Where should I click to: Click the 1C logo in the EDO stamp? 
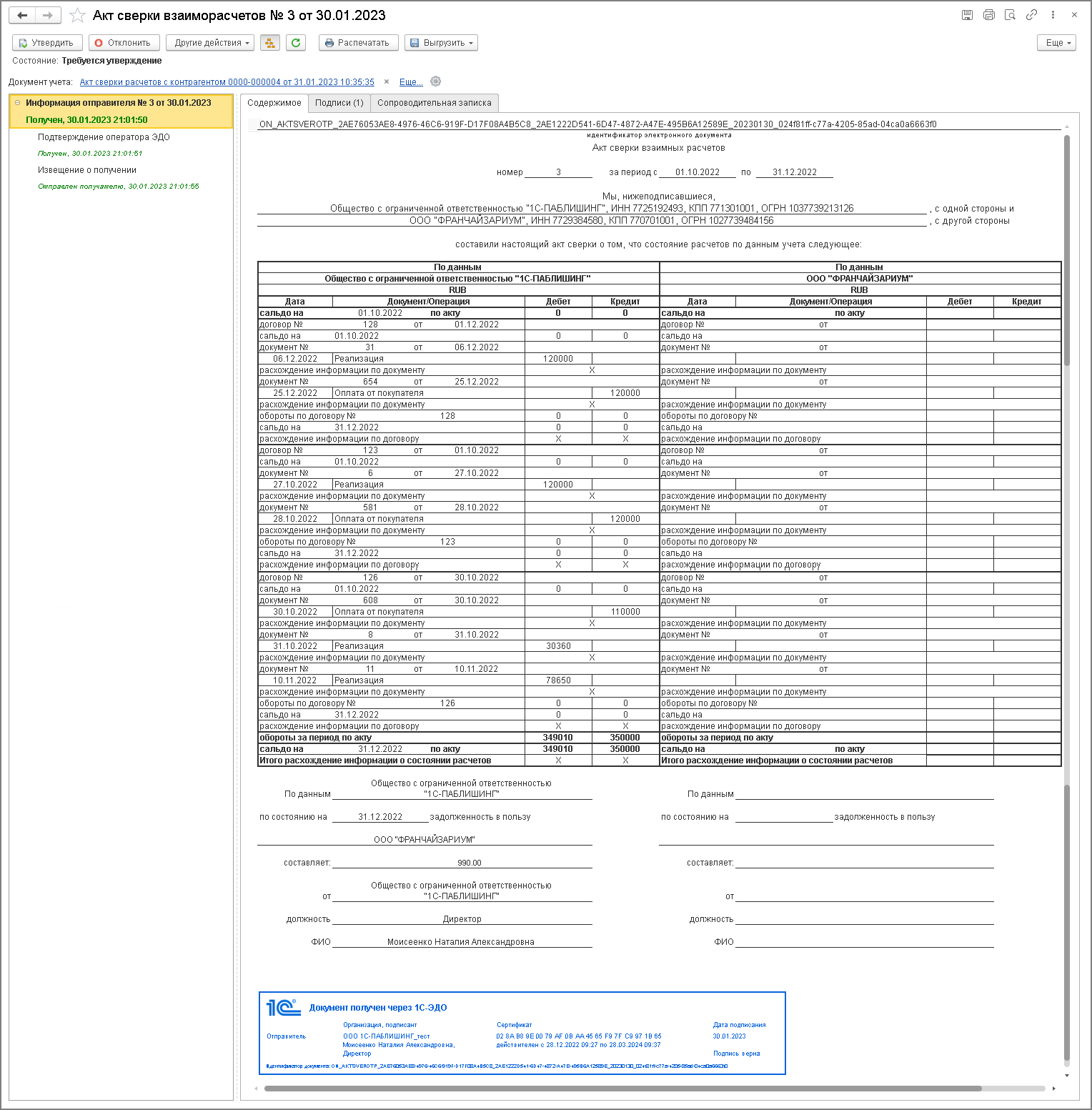[284, 1008]
